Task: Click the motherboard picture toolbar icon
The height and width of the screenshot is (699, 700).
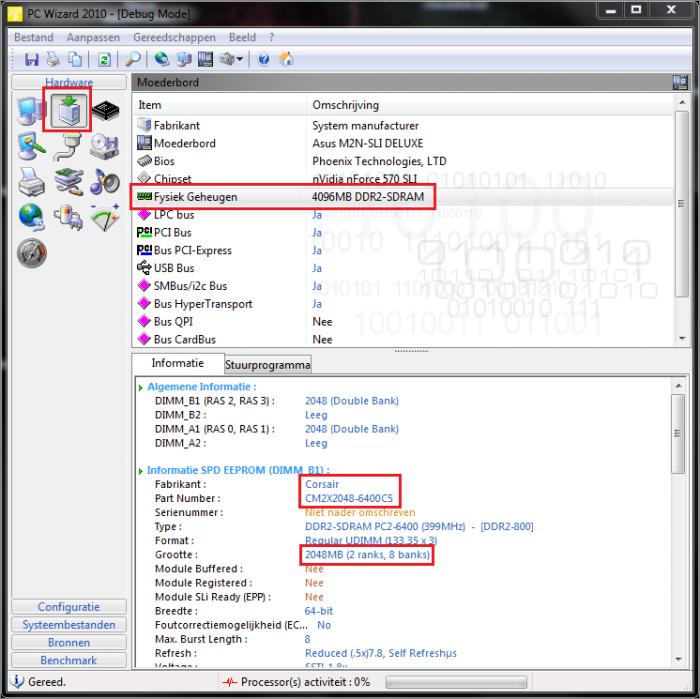Action: 205,59
